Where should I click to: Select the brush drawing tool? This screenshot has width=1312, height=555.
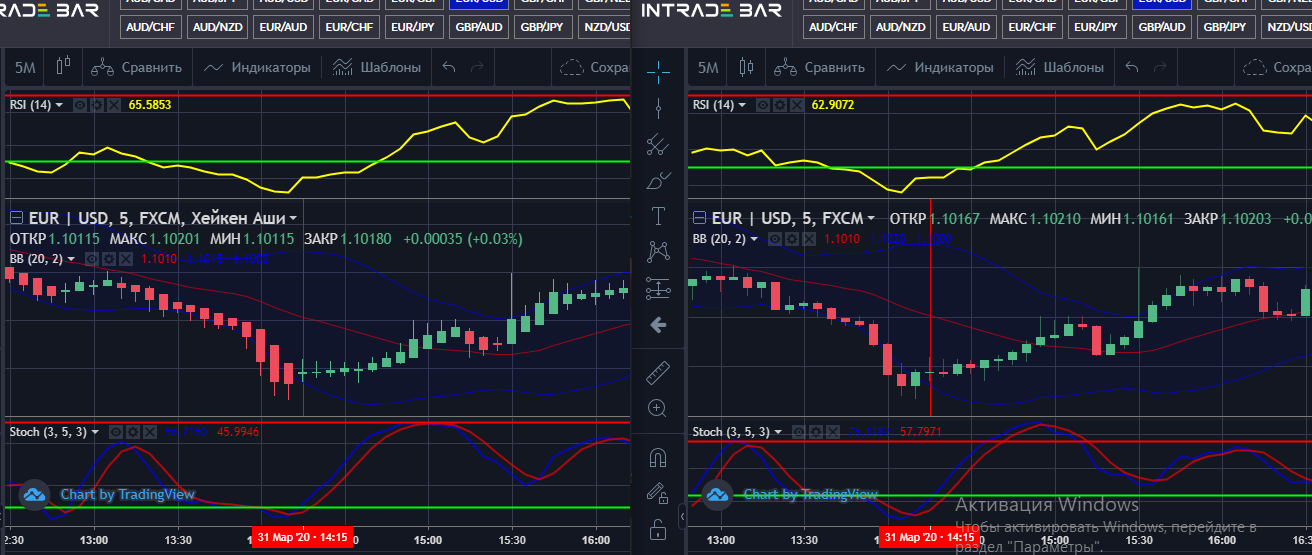pos(658,181)
